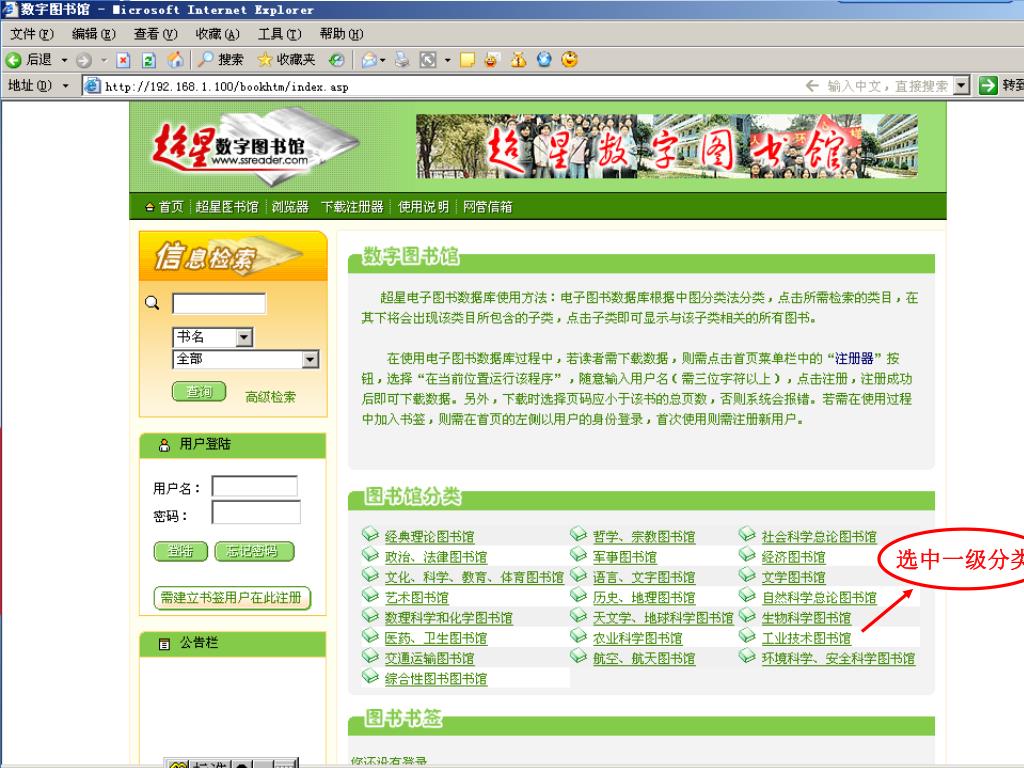Image resolution: width=1024 pixels, height=768 pixels.
Task: Click the bulletin icon beside 公告栏
Action: [164, 644]
